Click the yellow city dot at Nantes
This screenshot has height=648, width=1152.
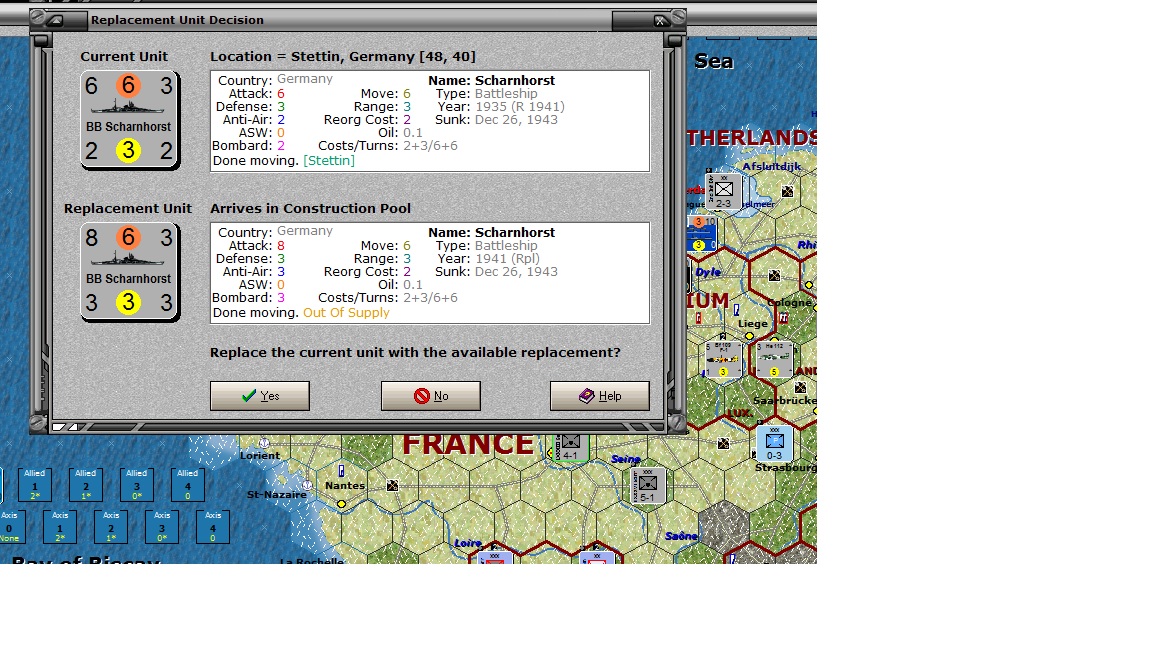click(341, 504)
